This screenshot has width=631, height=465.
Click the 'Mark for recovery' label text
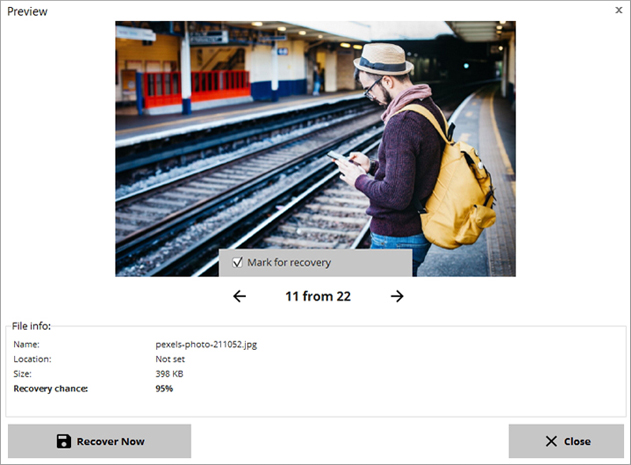(x=289, y=262)
